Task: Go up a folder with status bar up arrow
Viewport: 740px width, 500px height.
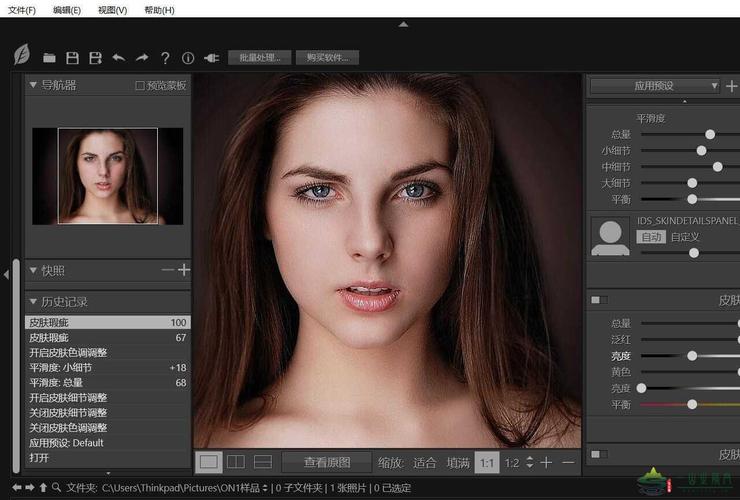Action: click(x=43, y=487)
